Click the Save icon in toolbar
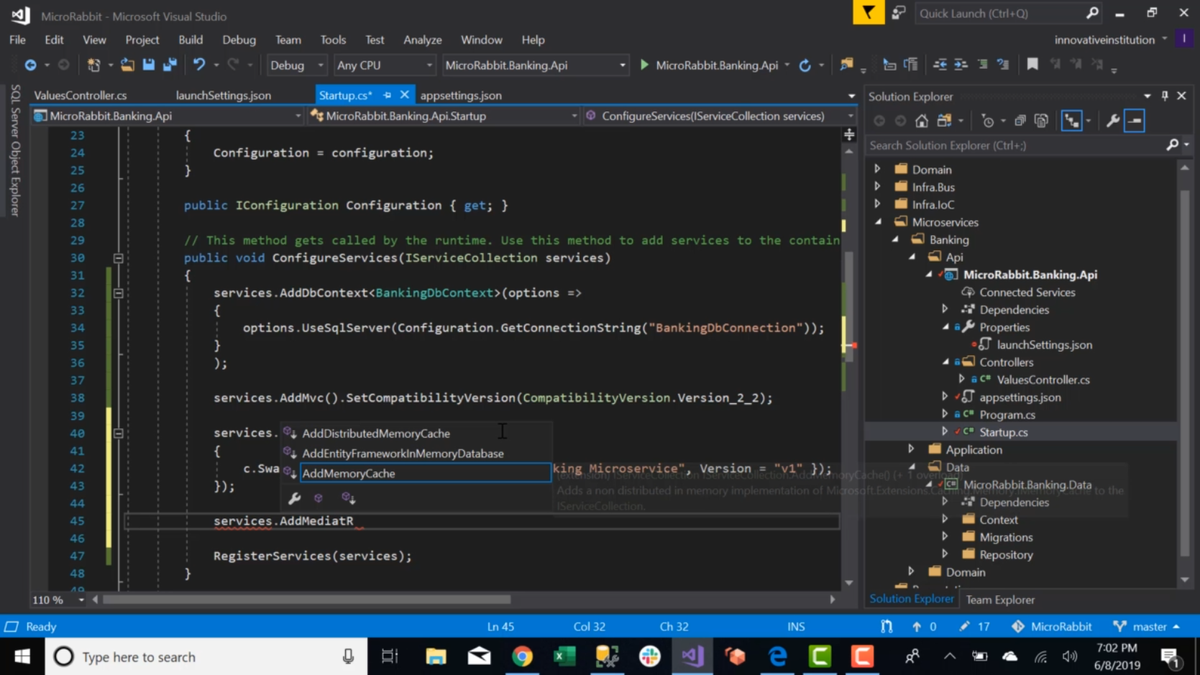The width and height of the screenshot is (1200, 675). [149, 65]
